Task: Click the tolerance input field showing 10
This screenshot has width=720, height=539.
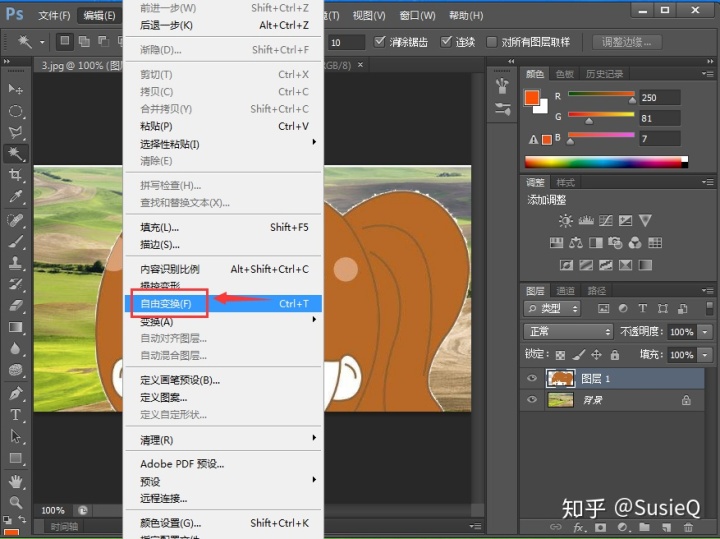Action: pyautogui.click(x=347, y=42)
